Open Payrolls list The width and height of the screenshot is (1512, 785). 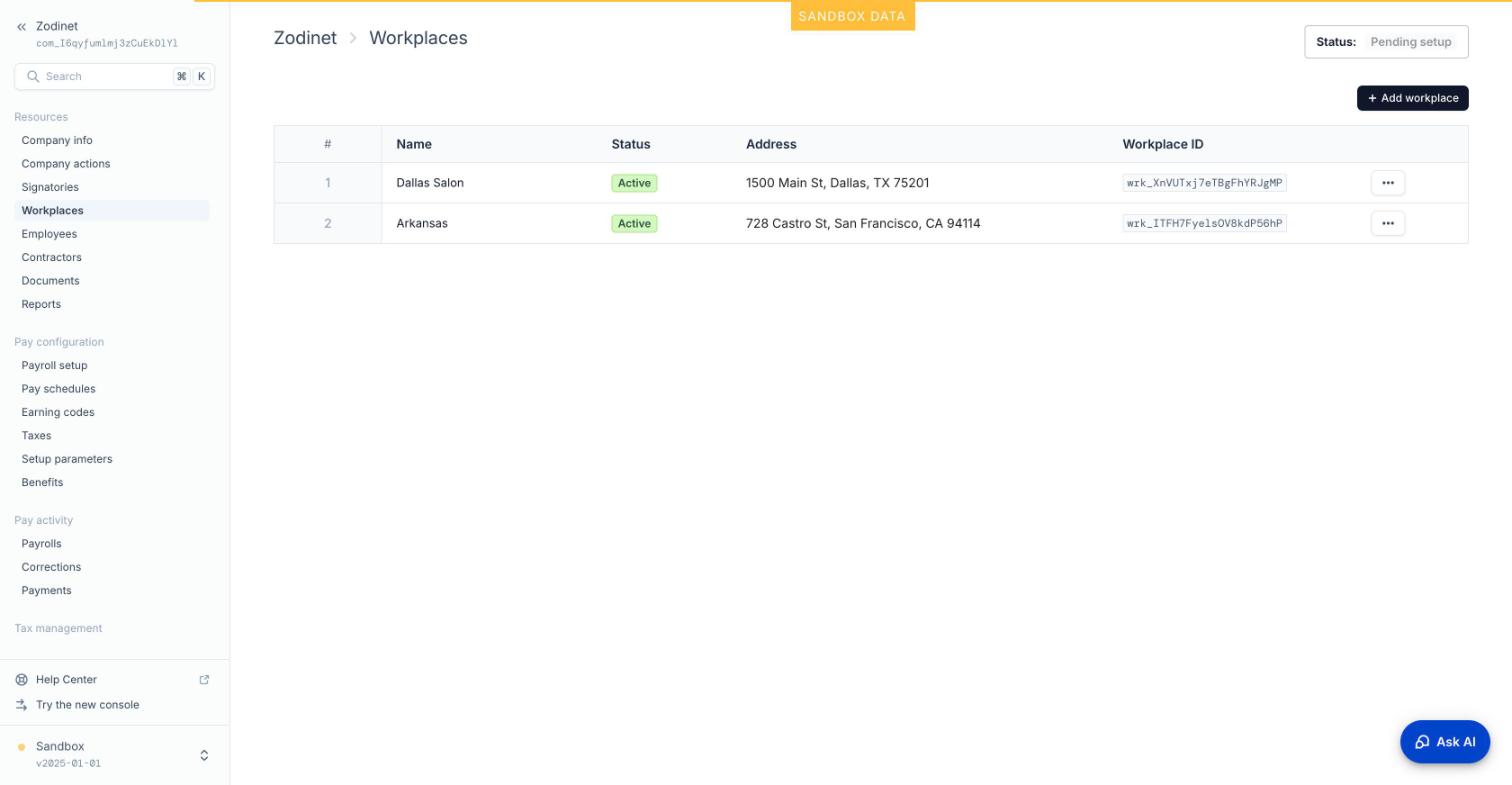coord(41,544)
